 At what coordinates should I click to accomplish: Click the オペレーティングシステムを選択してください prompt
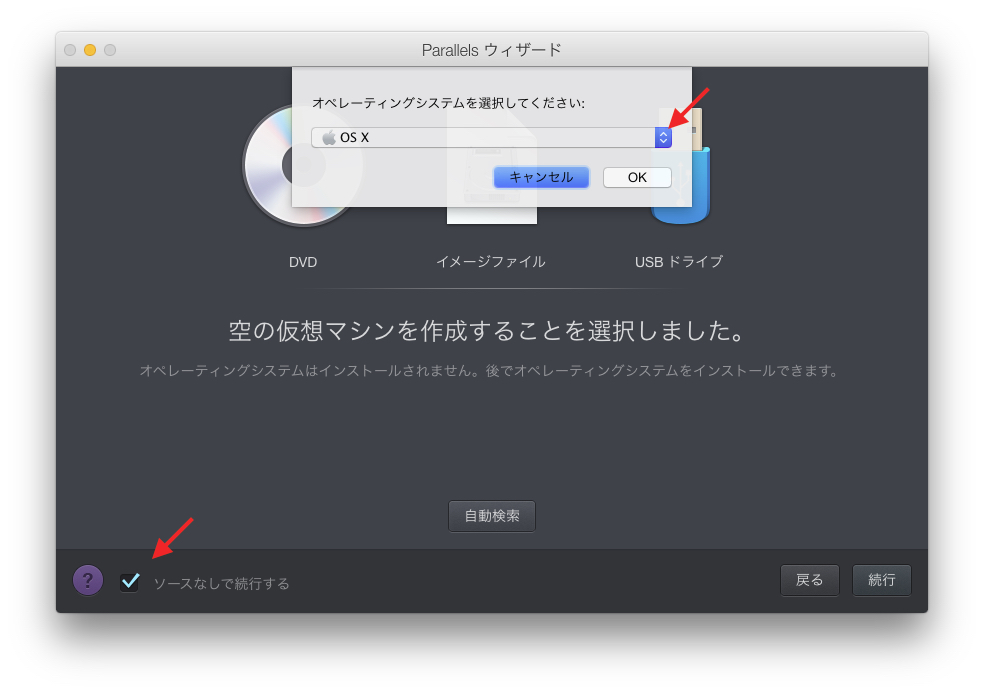tap(448, 103)
